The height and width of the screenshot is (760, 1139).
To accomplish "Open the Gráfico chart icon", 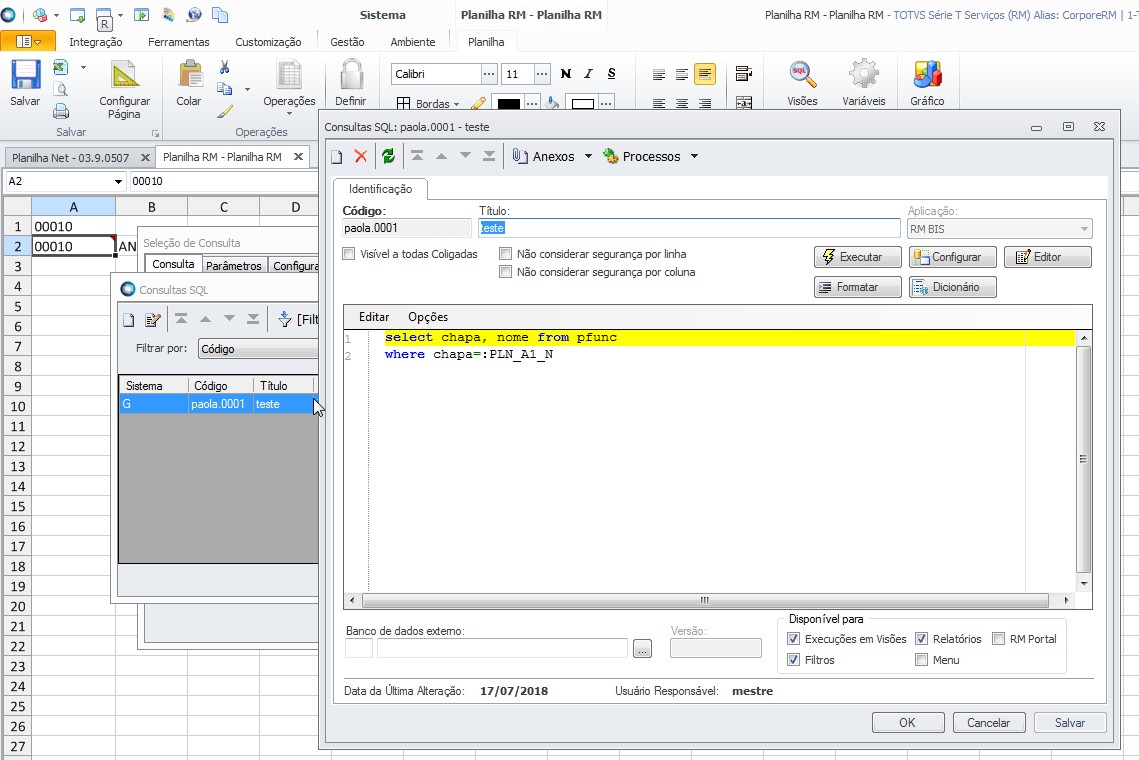I will tap(928, 76).
